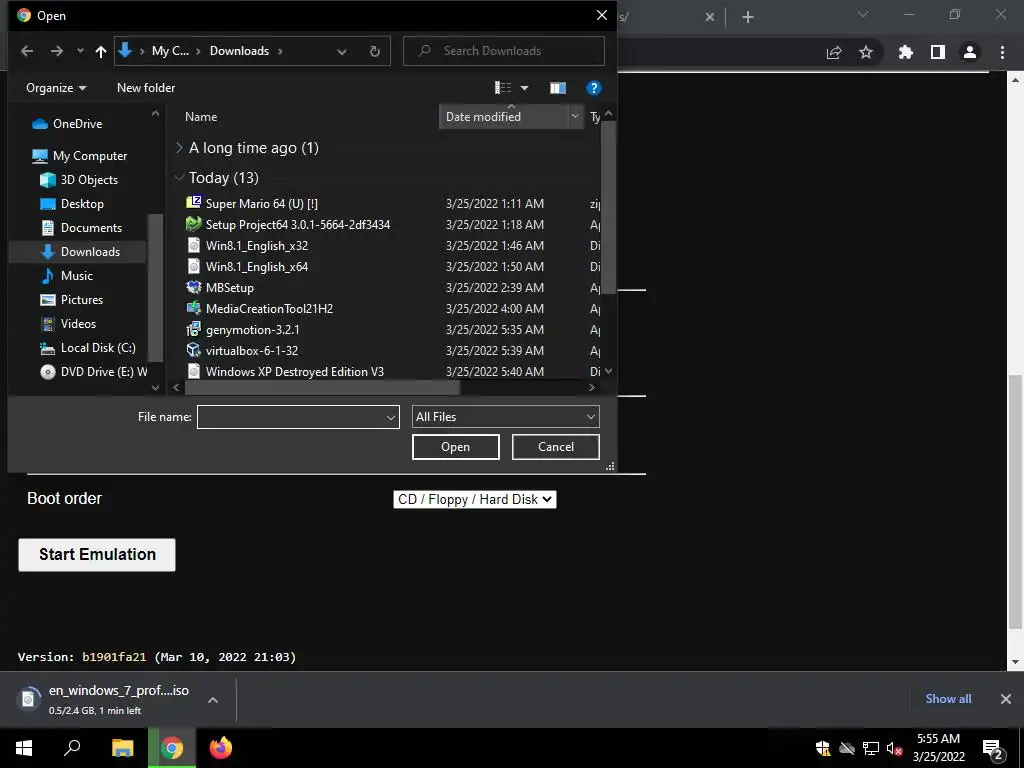The image size is (1024, 768).
Task: Click New folder
Action: tap(146, 88)
